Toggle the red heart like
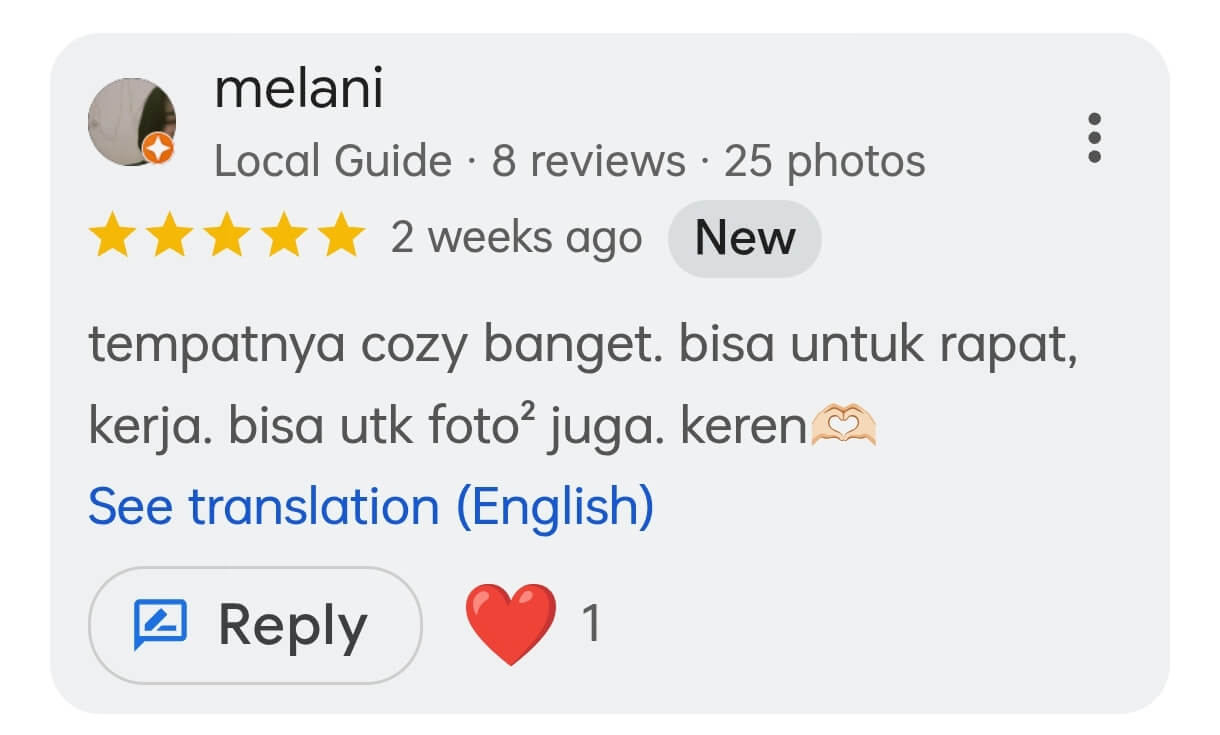1220x735 pixels. point(510,624)
